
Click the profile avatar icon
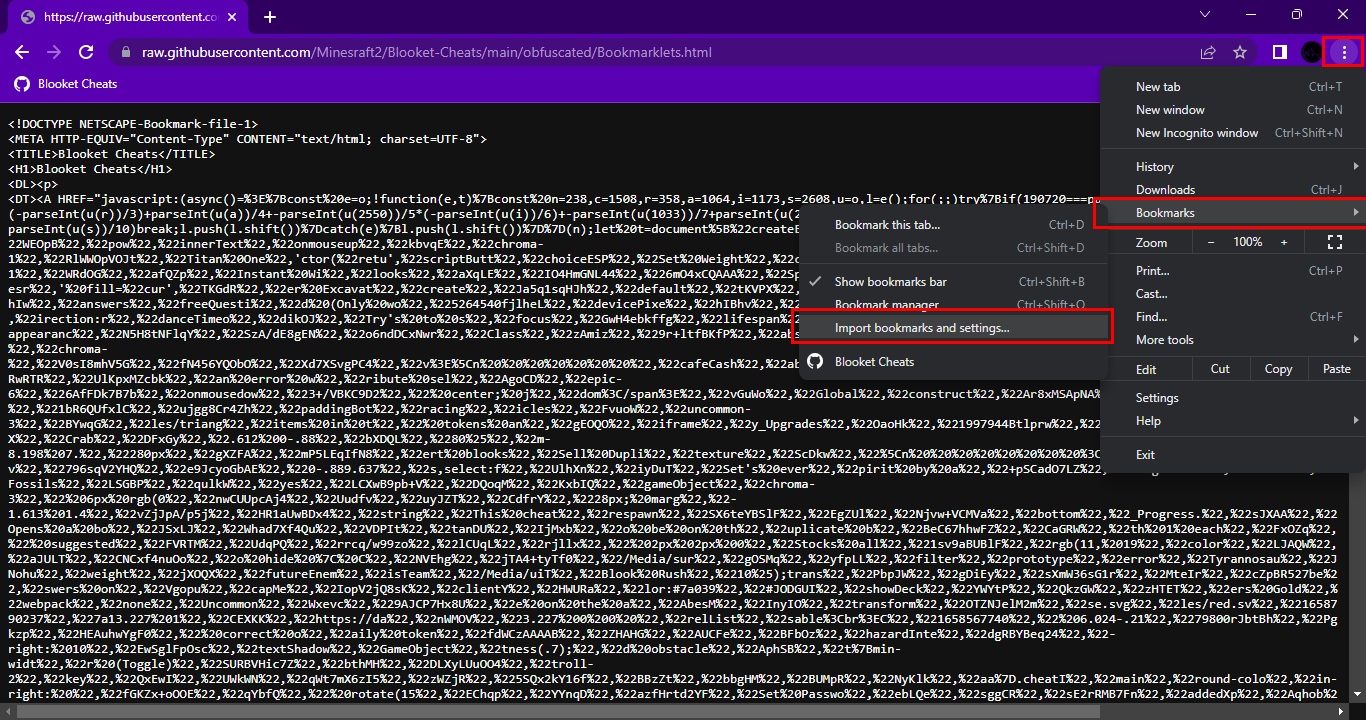tap(1311, 52)
